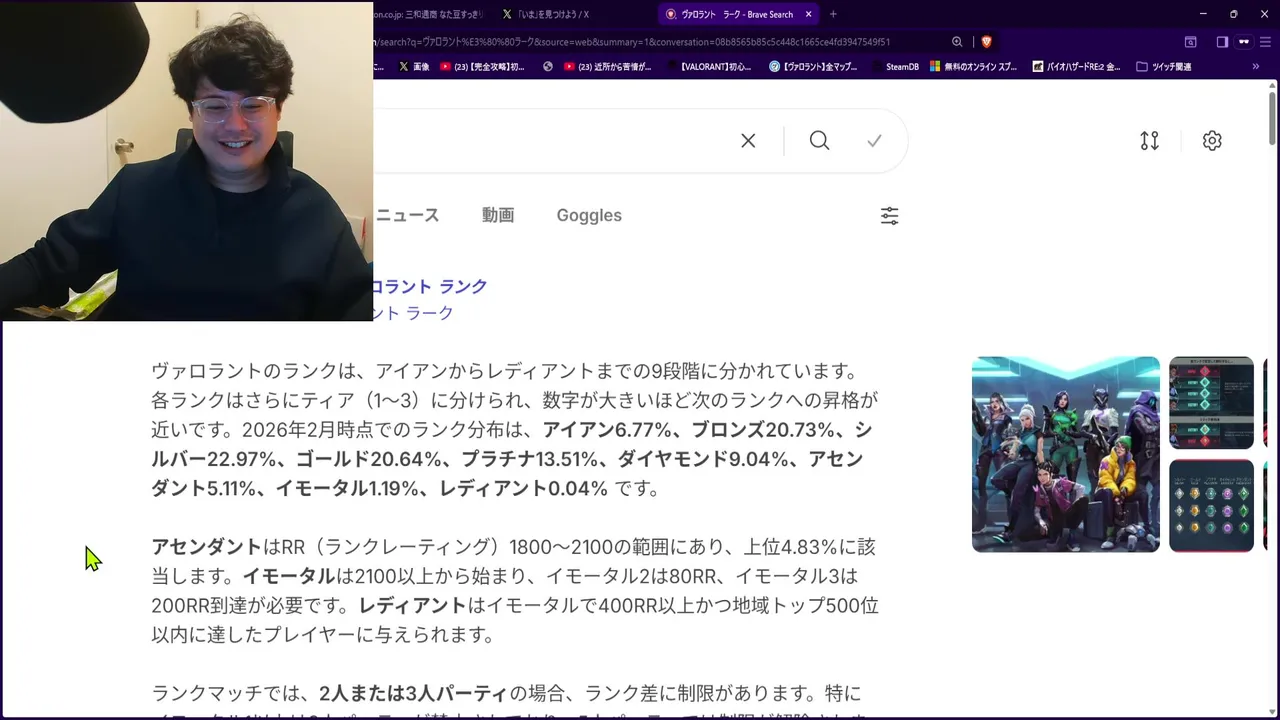The height and width of the screenshot is (720, 1280).
Task: Open the 動画 search tab
Action: point(498,215)
